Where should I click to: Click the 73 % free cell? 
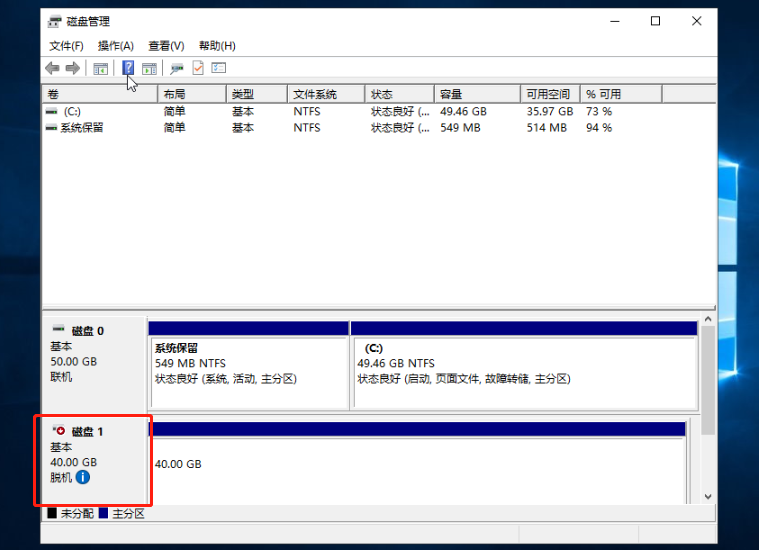599,111
